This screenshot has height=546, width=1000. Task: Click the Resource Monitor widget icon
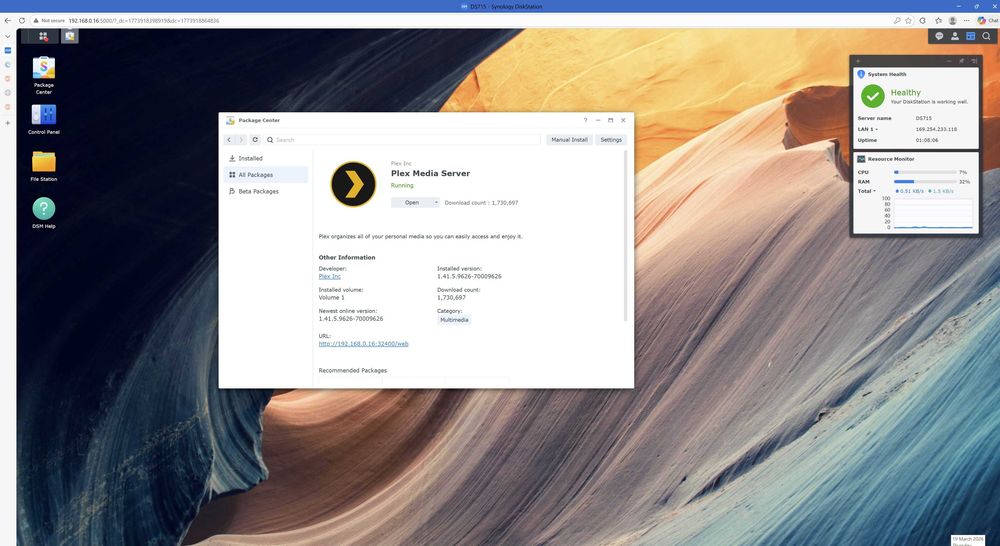pyautogui.click(x=861, y=159)
